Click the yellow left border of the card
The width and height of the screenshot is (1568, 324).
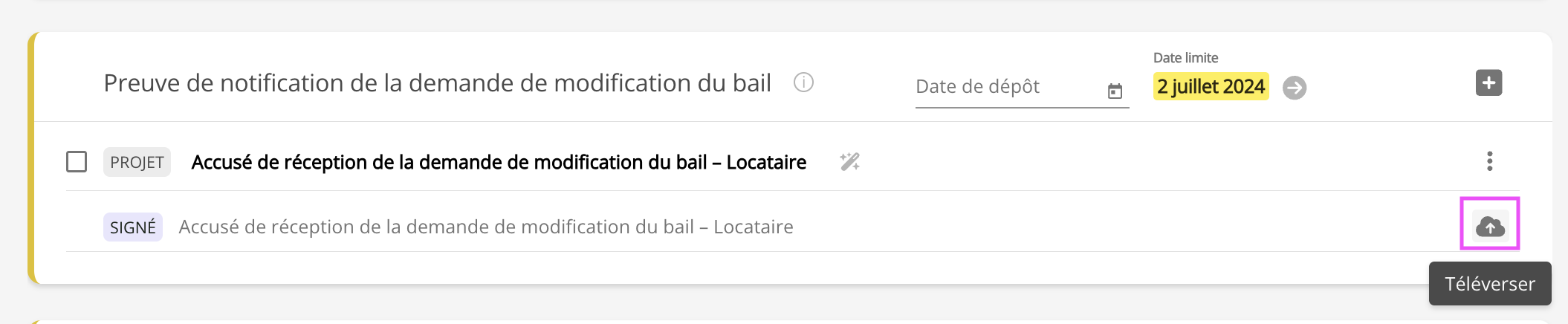pyautogui.click(x=31, y=158)
